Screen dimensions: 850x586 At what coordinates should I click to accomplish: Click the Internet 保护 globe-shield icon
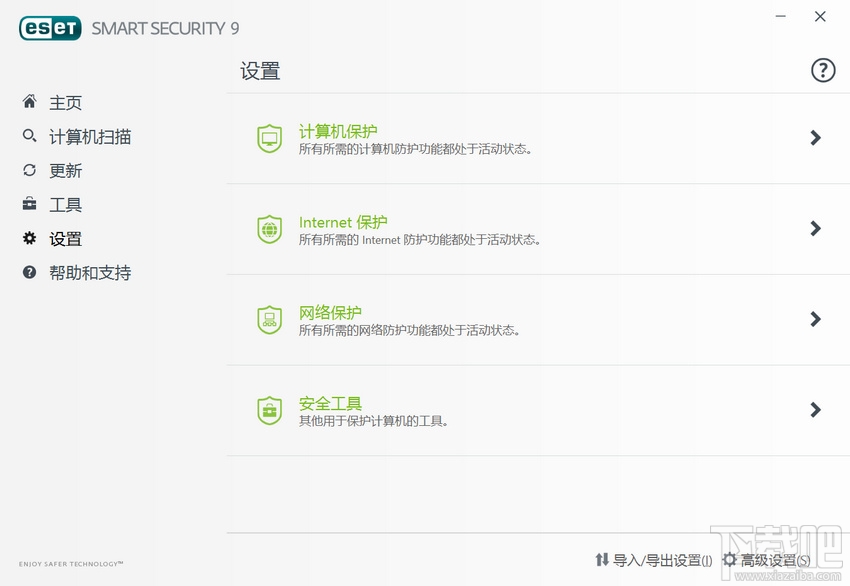[x=268, y=229]
